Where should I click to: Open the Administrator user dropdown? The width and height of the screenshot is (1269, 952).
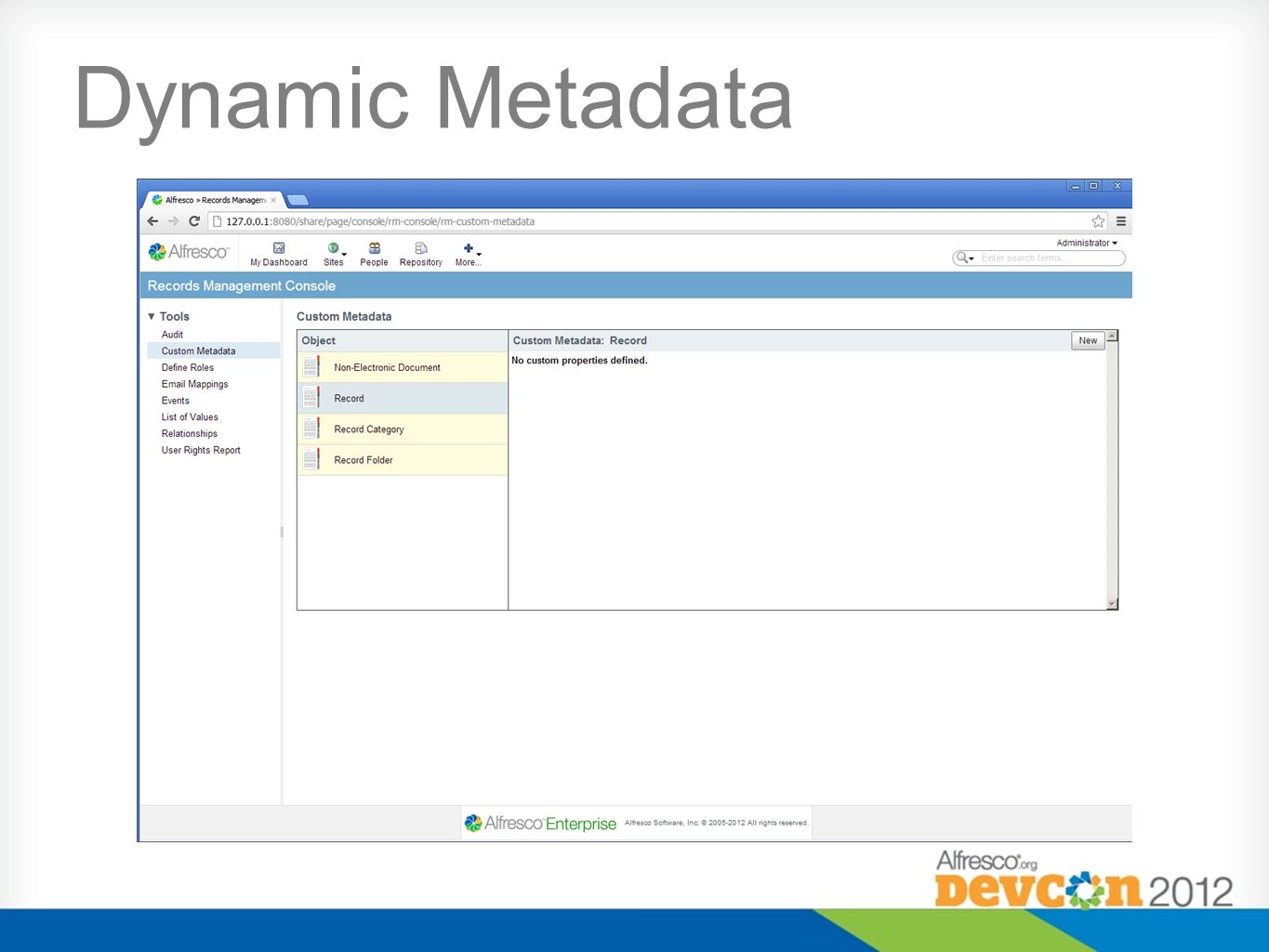1087,243
